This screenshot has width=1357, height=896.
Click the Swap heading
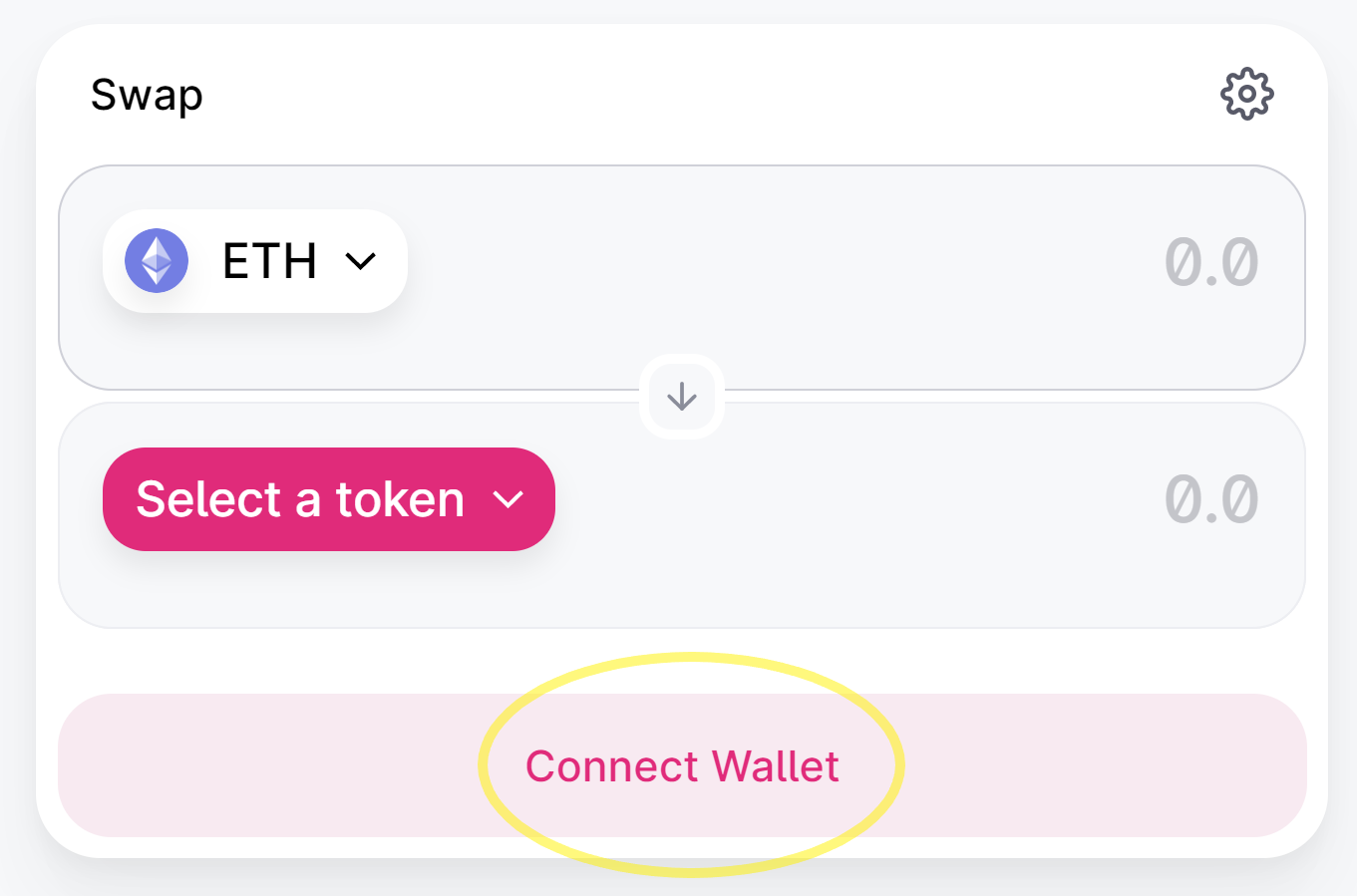pyautogui.click(x=147, y=96)
